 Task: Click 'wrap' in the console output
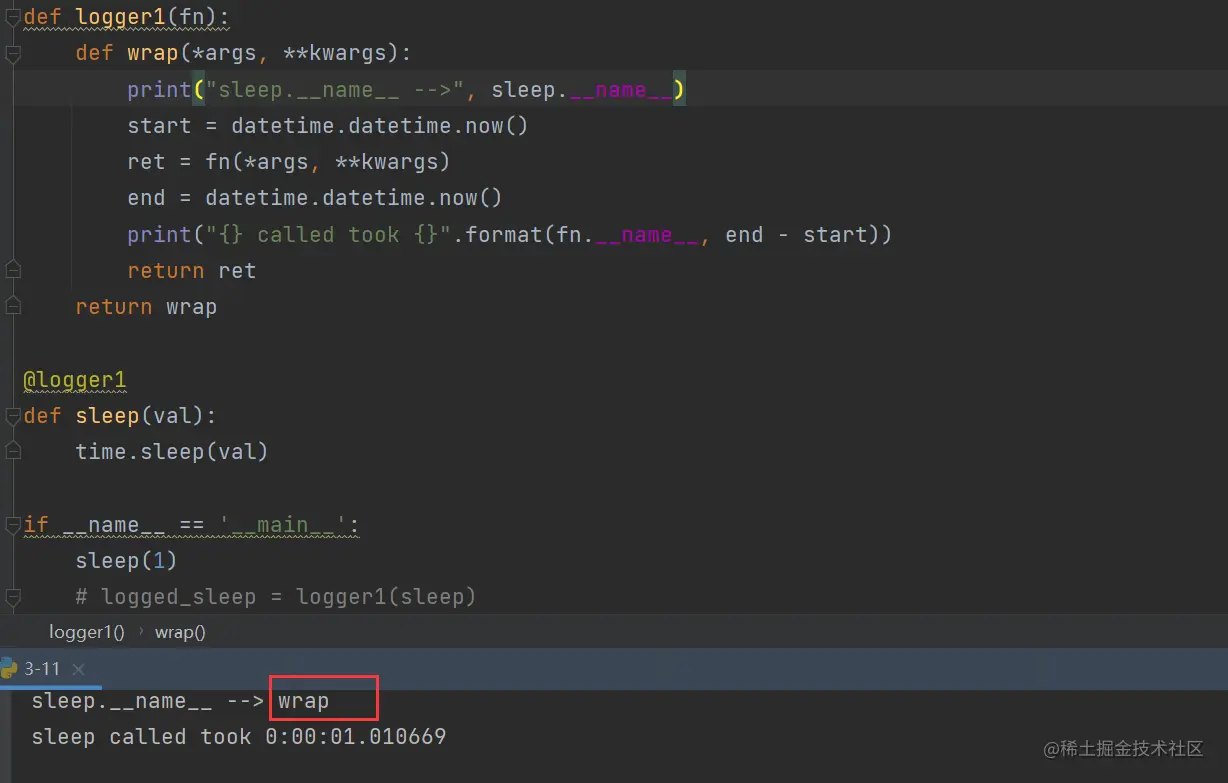pyautogui.click(x=304, y=701)
